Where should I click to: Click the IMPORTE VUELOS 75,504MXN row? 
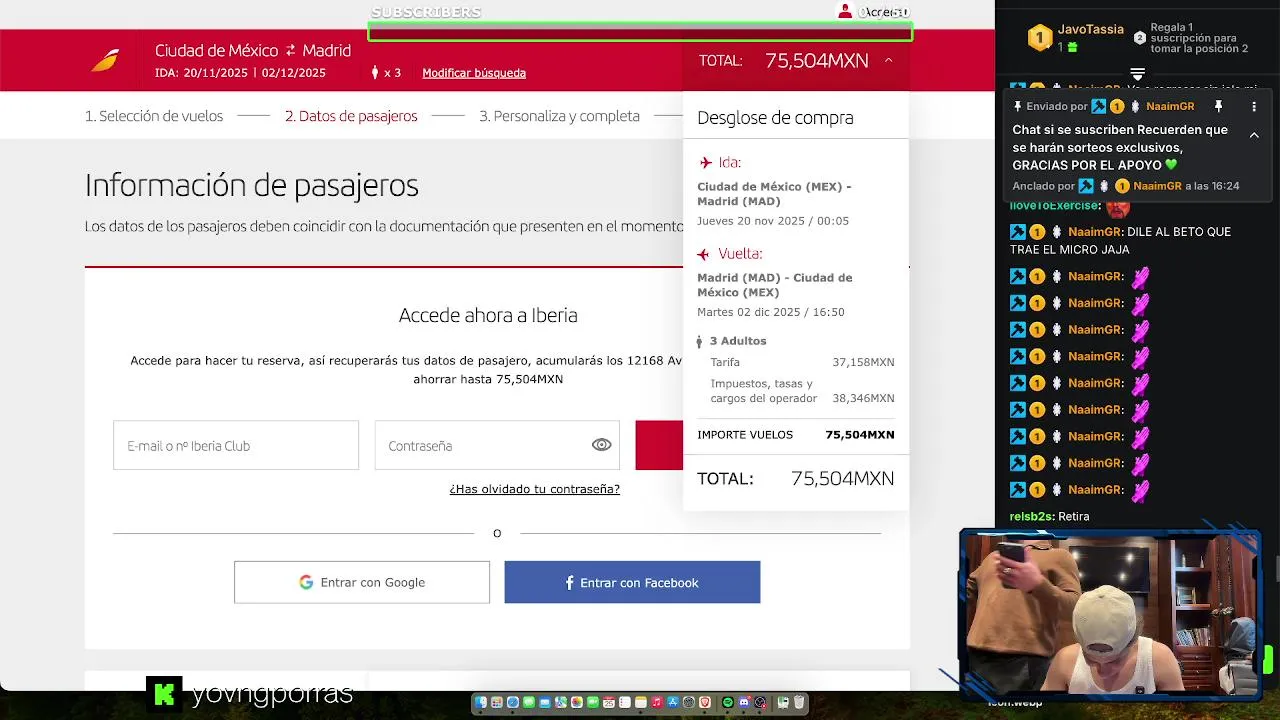click(796, 435)
